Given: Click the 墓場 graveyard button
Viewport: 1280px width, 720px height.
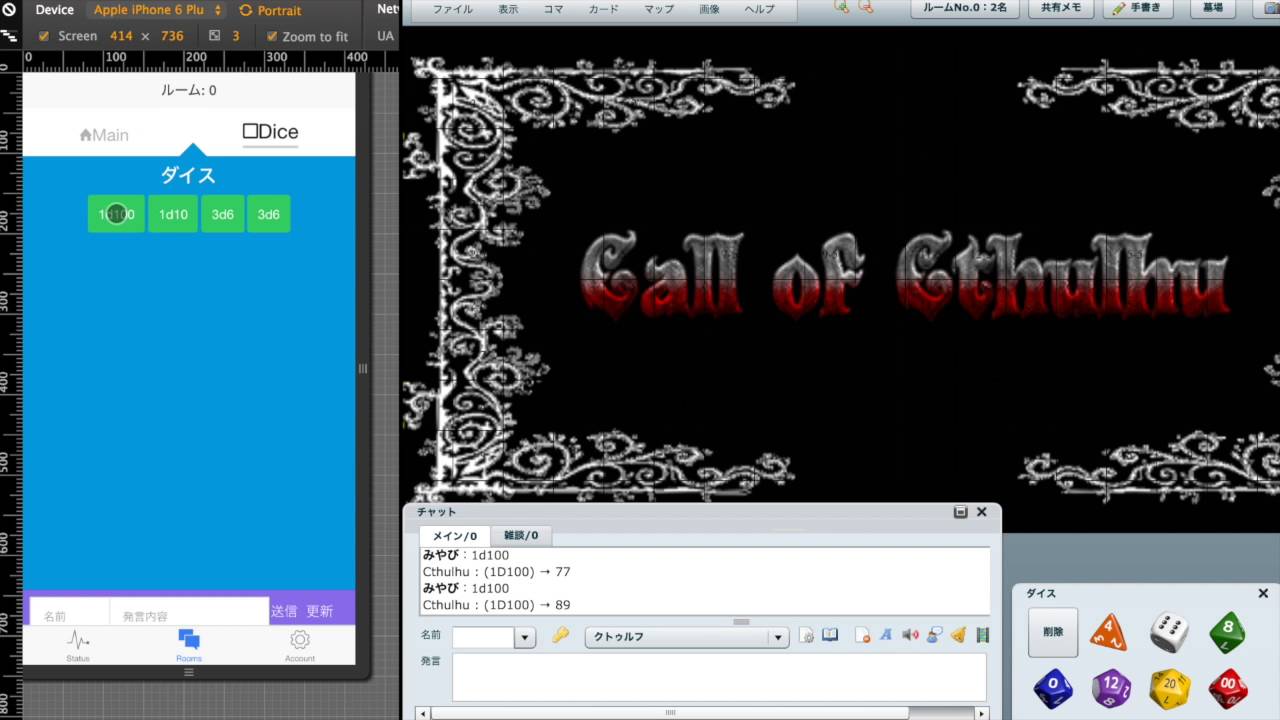Looking at the screenshot, I should 1212,8.
